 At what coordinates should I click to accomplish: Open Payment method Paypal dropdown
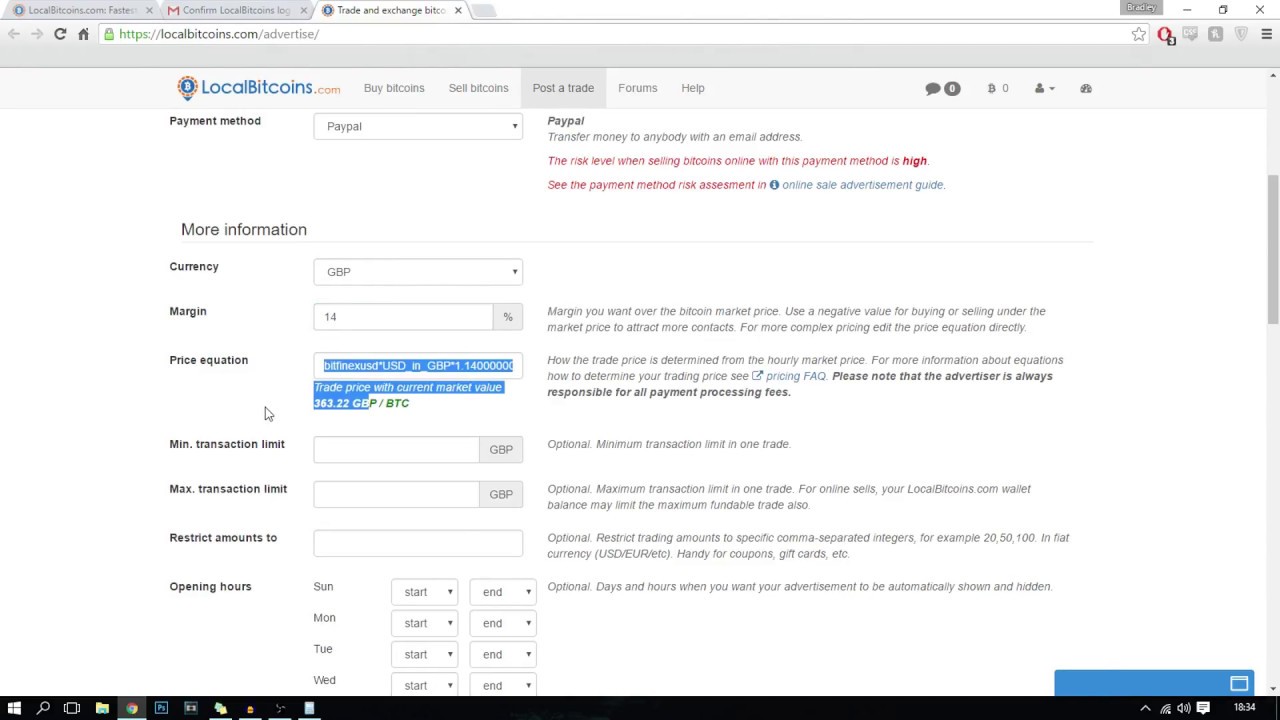[418, 126]
